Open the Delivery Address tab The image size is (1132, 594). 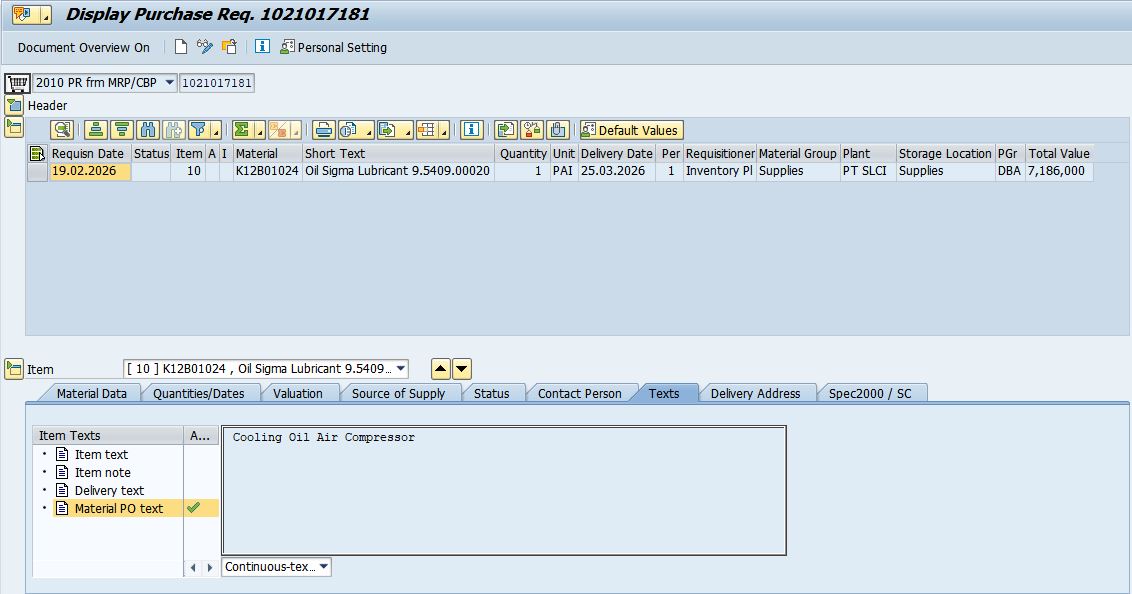coord(755,393)
